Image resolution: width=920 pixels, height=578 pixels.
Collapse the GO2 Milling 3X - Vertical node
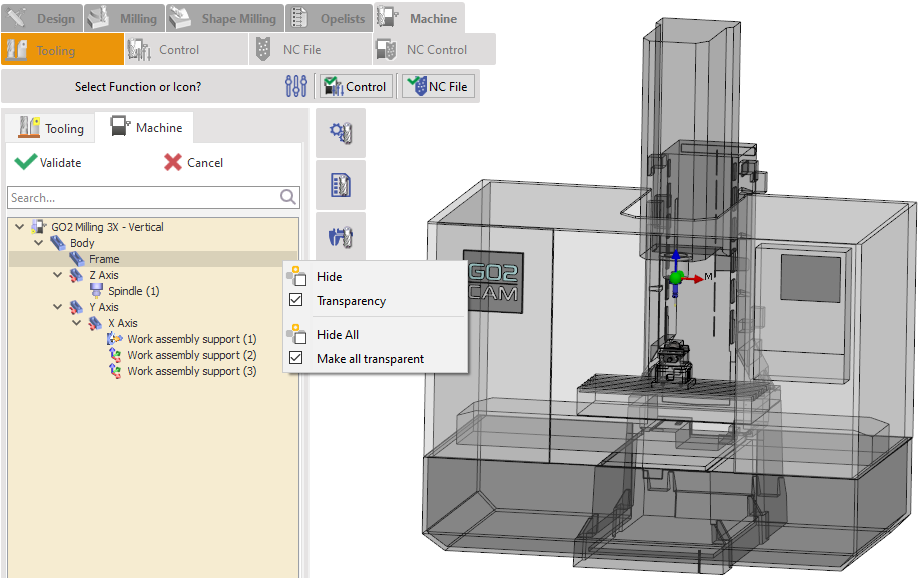20,227
